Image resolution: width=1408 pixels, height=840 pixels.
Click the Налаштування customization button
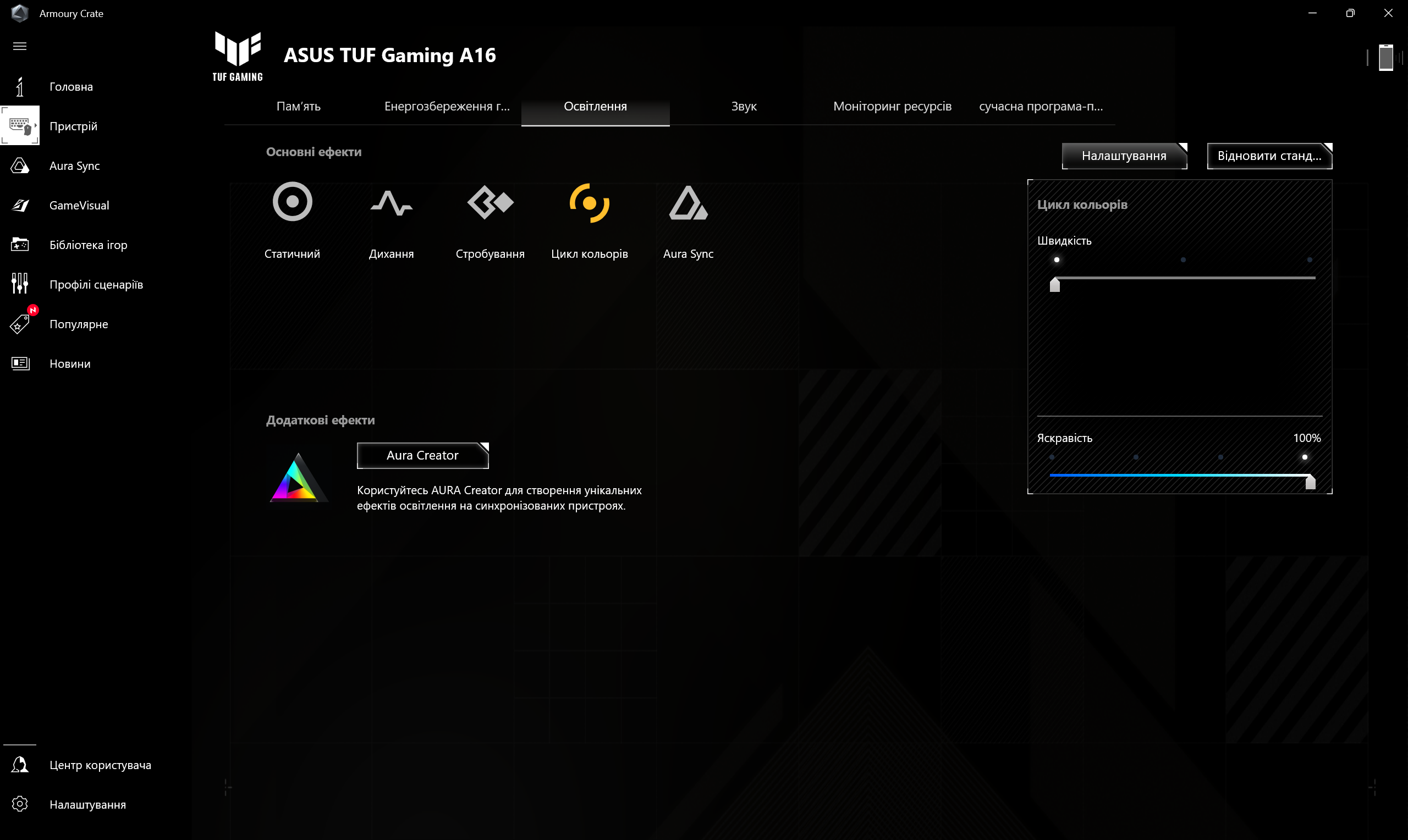tap(1124, 156)
